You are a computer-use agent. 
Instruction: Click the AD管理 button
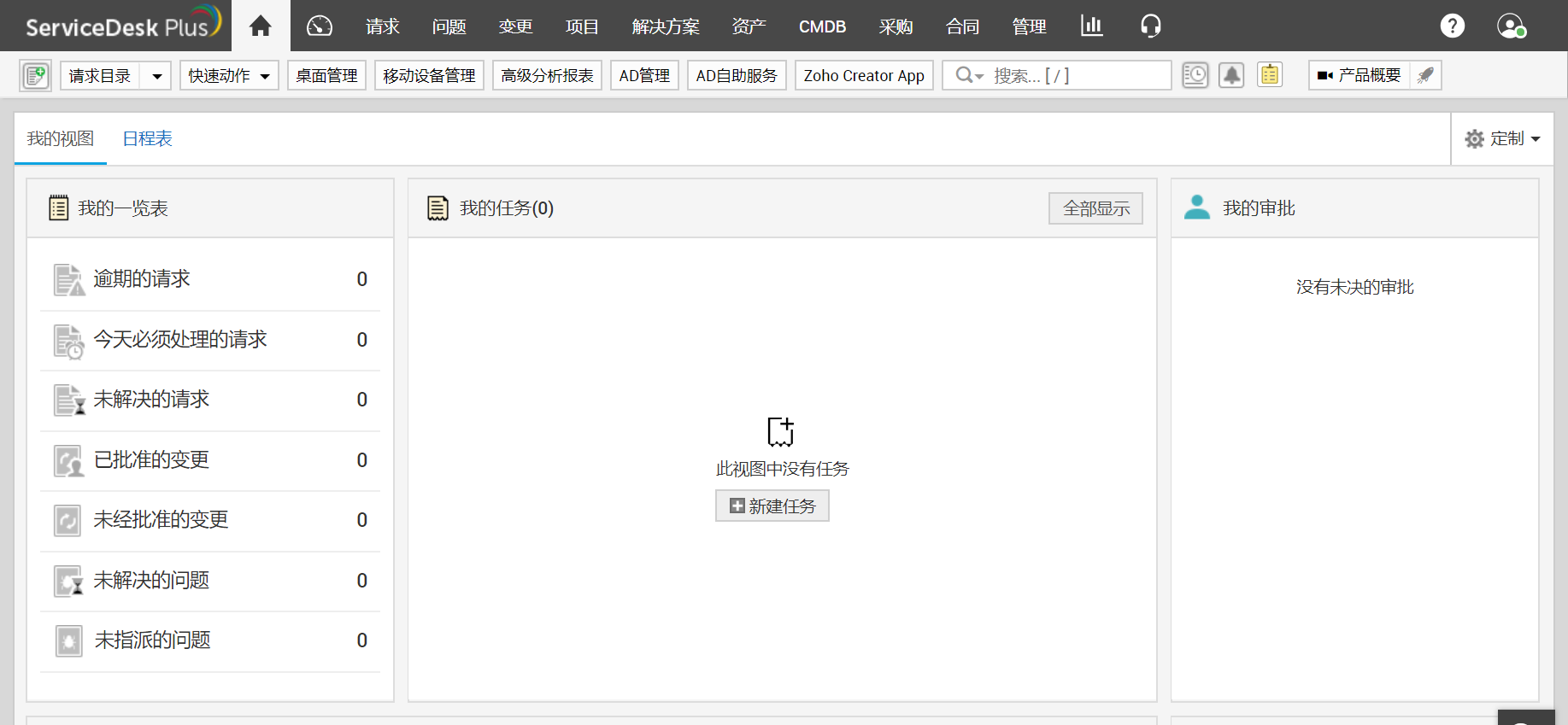645,75
